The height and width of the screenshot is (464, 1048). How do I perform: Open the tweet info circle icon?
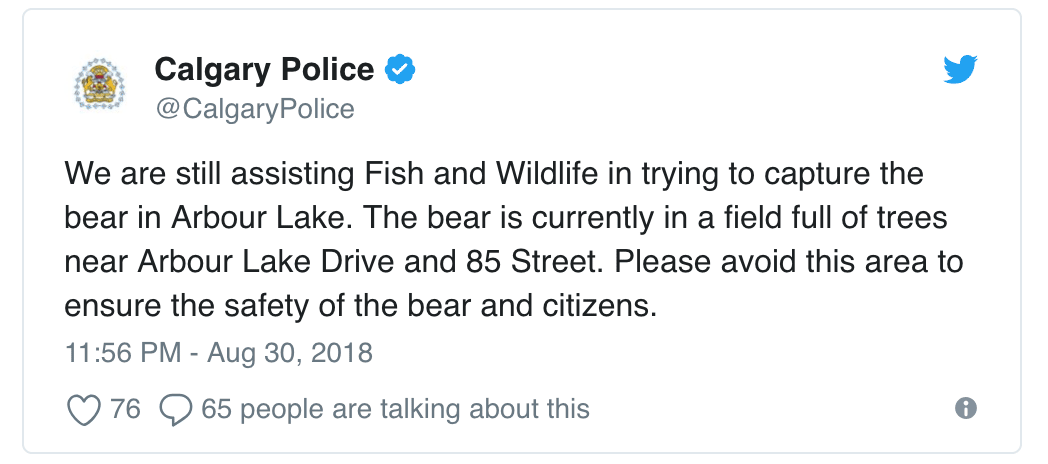966,408
